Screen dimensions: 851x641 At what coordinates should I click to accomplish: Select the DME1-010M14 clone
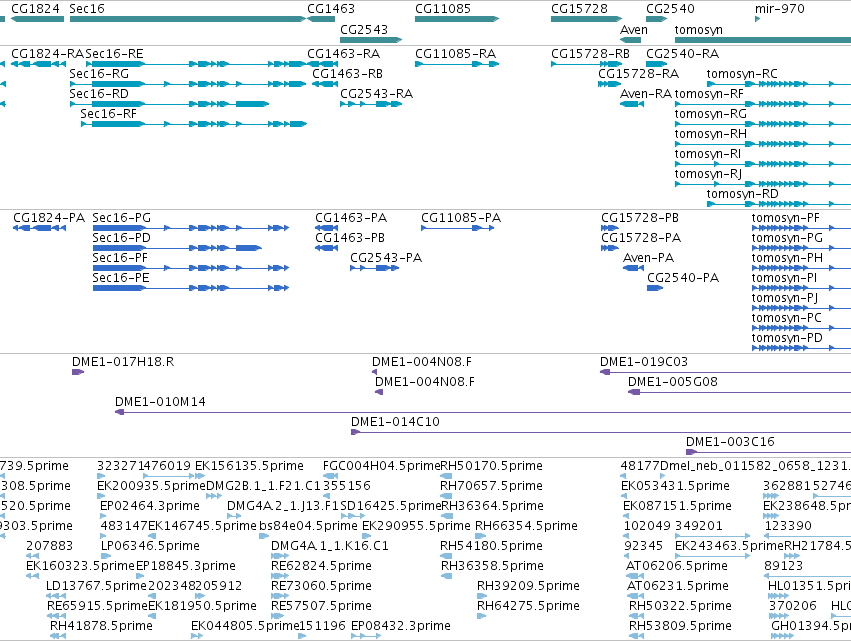[483, 412]
